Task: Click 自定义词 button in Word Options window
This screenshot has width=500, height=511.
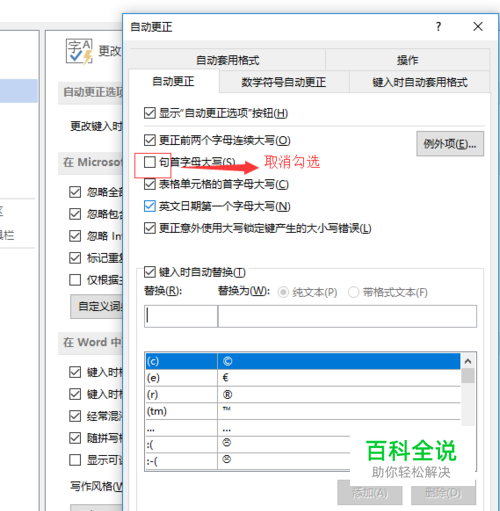Action: pos(97,306)
